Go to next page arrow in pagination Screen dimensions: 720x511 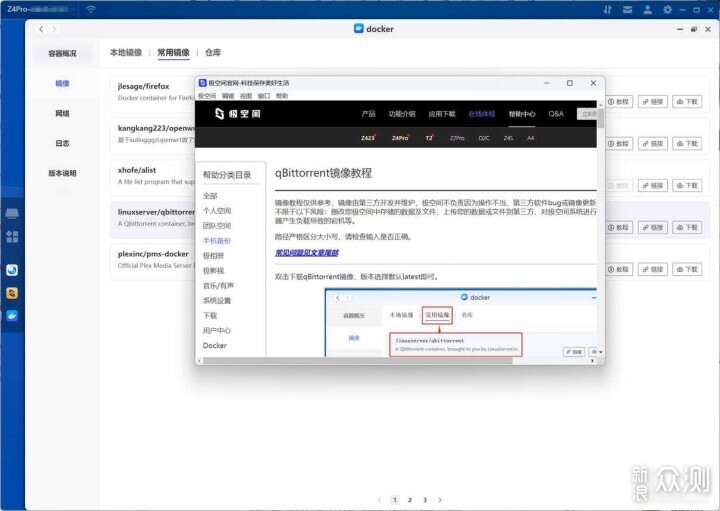click(440, 500)
